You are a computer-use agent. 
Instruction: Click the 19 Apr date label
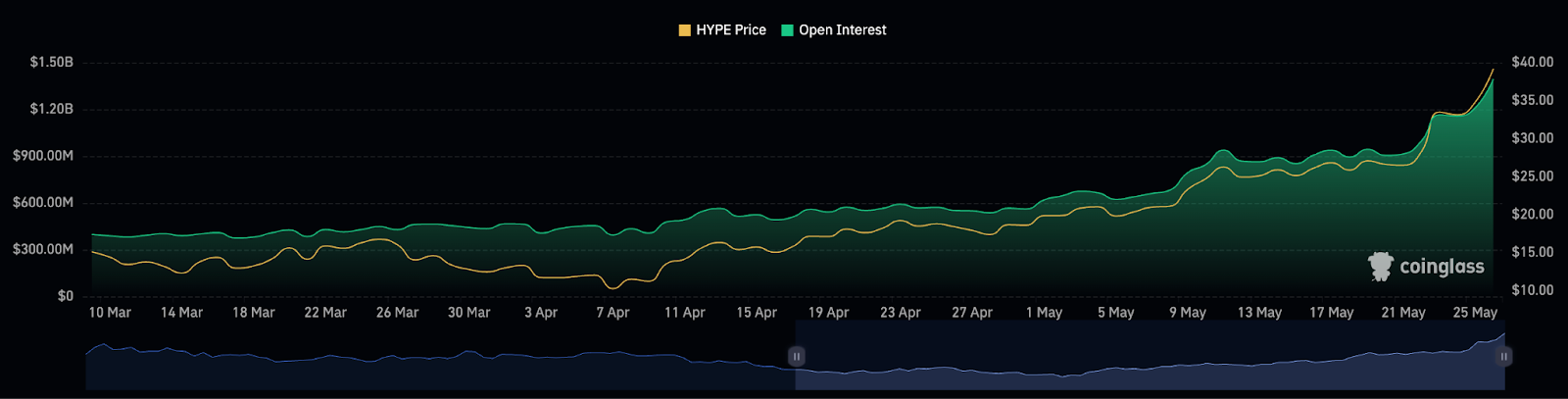pyautogui.click(x=828, y=313)
